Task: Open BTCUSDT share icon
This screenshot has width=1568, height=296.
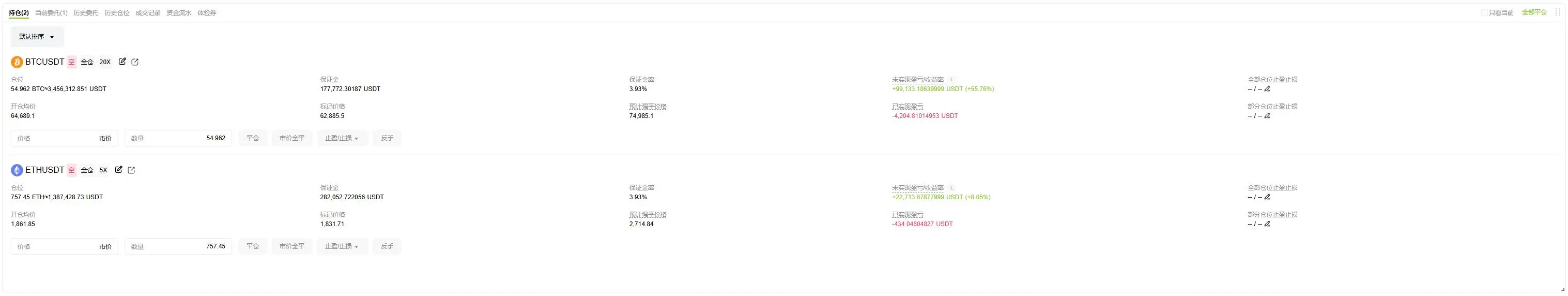Action: [135, 62]
